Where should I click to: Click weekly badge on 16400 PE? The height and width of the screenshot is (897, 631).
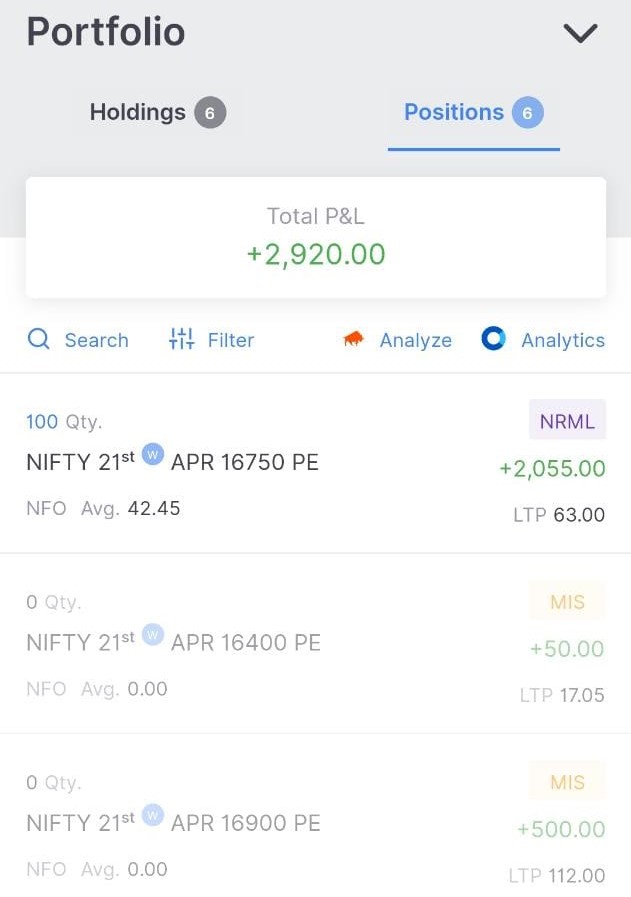pos(152,634)
